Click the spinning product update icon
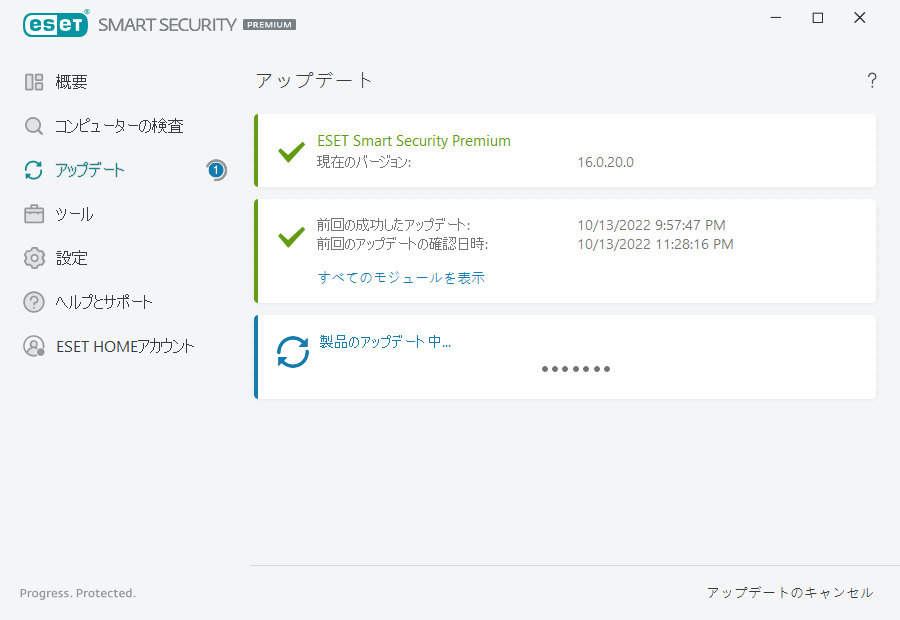 293,352
